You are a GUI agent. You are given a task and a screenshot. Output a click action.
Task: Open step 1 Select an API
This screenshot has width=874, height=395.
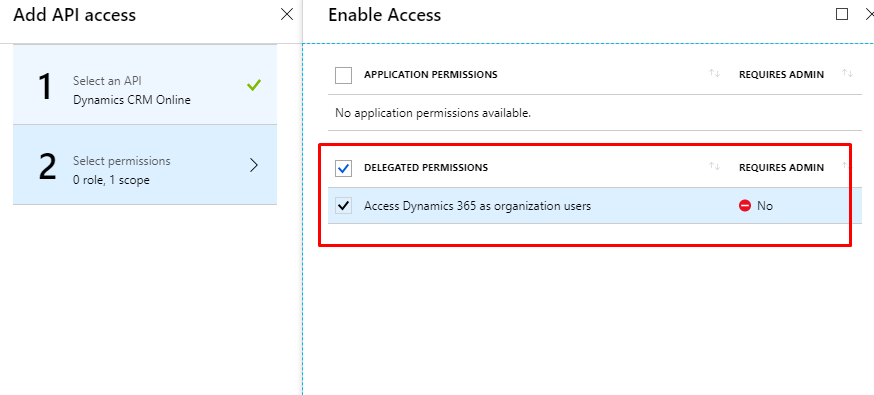click(x=145, y=85)
